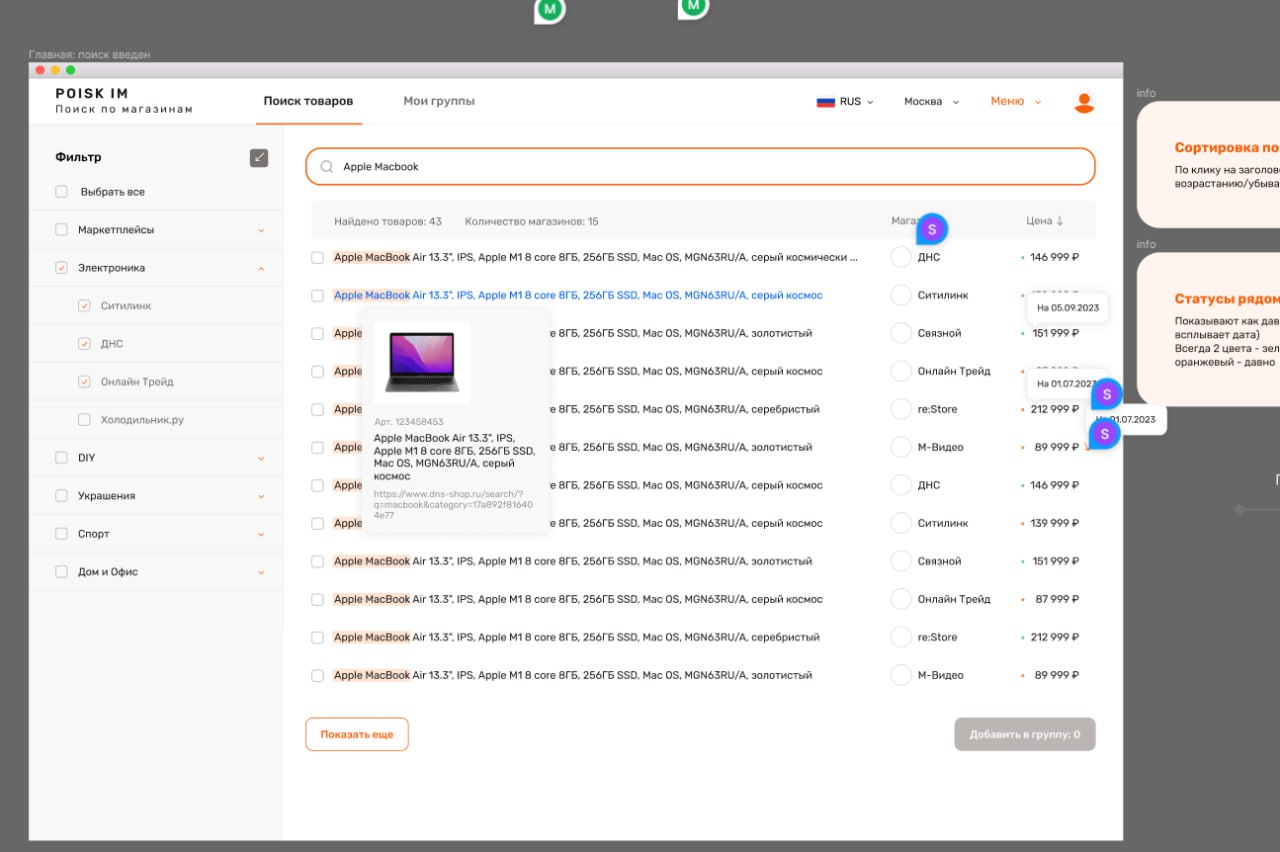The image size is (1280, 852).
Task: Click the Ситилинк logo circle in the blue-highlighted row
Action: 901,295
